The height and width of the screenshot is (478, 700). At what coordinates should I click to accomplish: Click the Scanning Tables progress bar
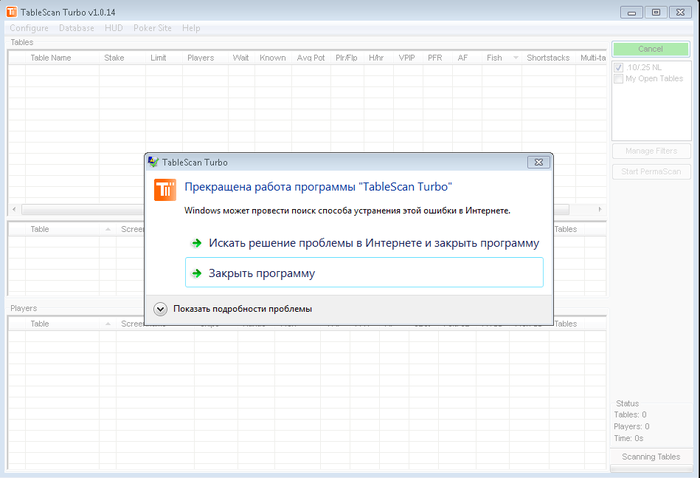pyautogui.click(x=651, y=468)
